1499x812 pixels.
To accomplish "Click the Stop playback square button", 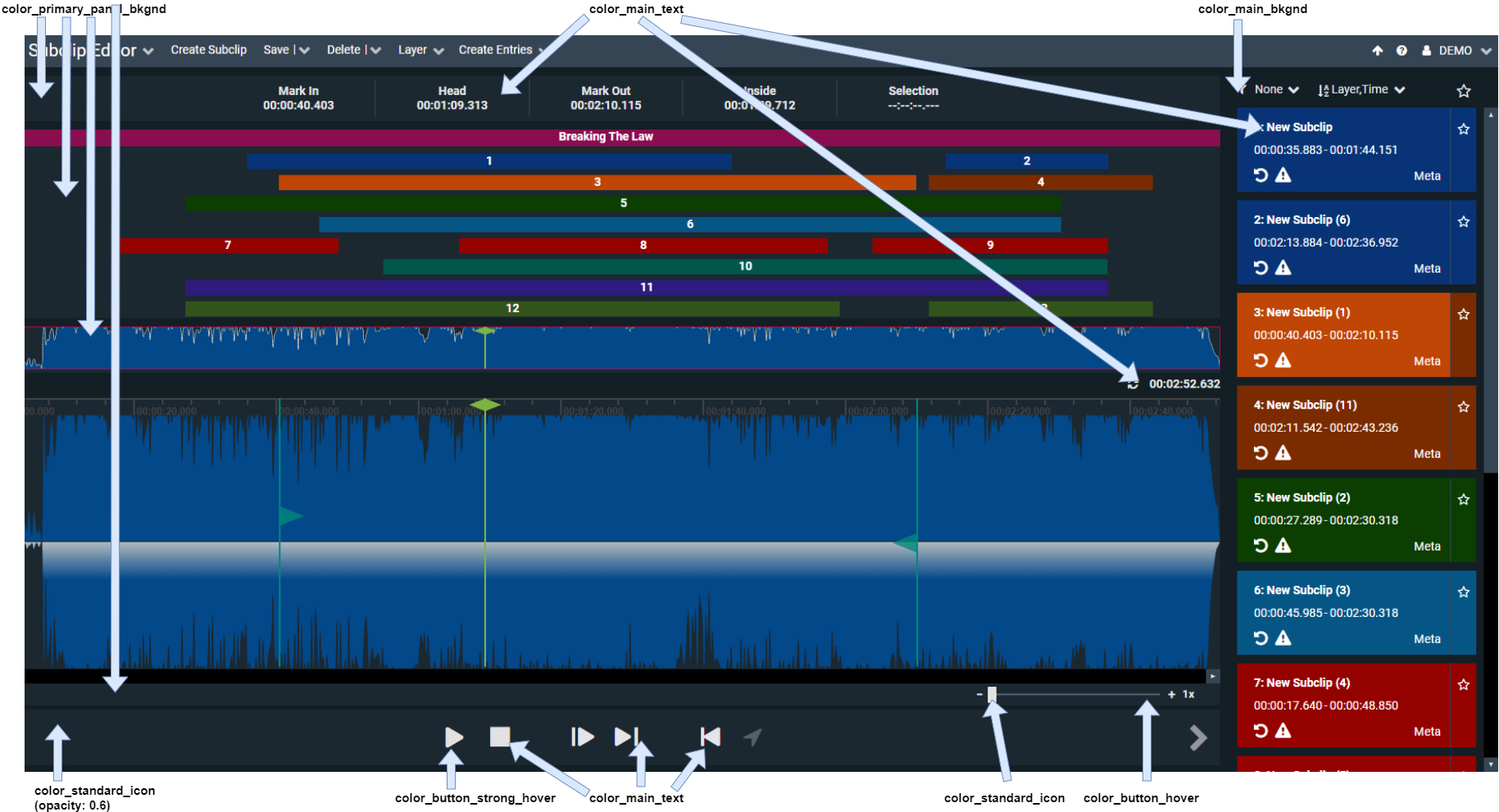I will tap(499, 737).
